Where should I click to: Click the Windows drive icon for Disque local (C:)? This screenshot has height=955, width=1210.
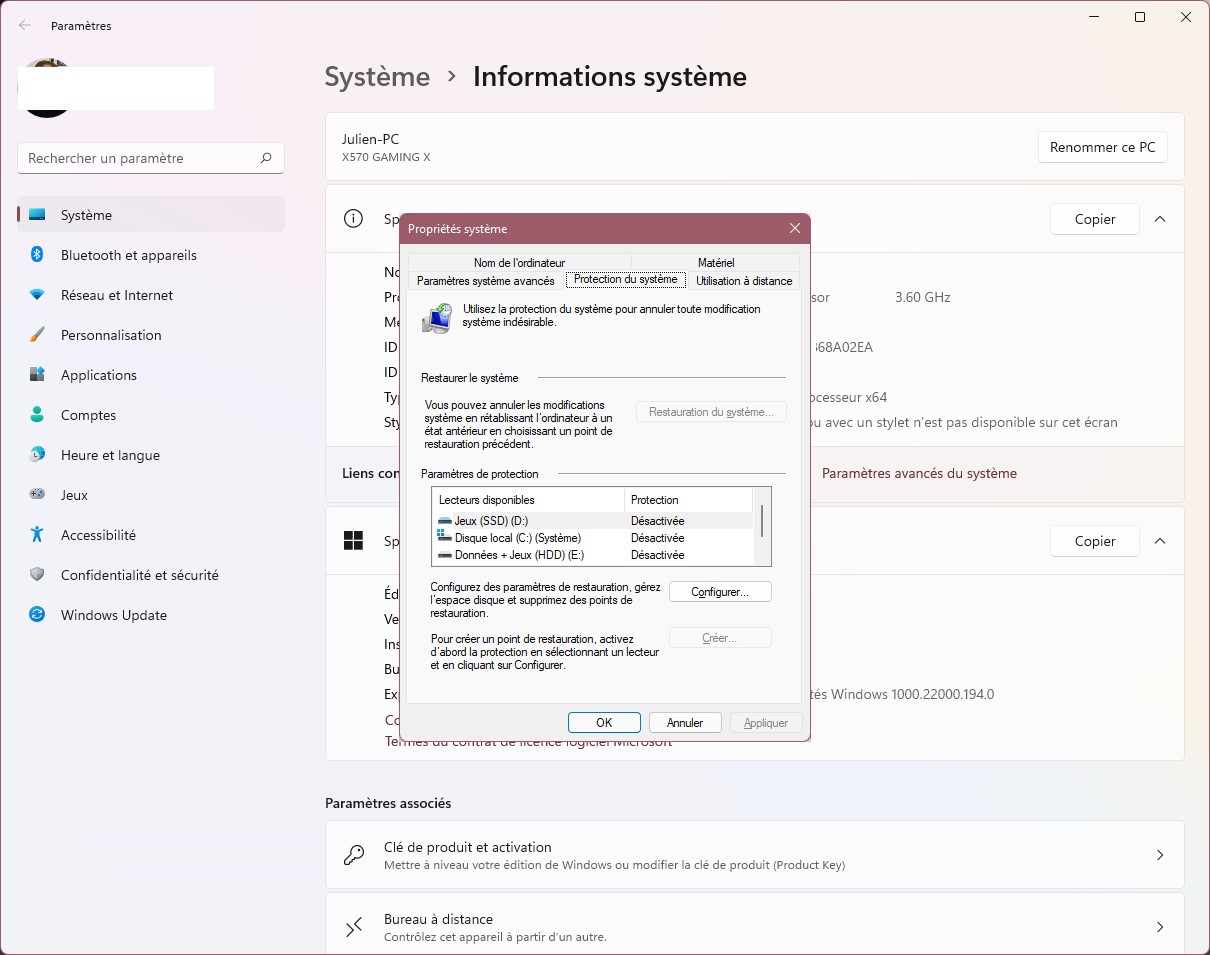pos(445,538)
